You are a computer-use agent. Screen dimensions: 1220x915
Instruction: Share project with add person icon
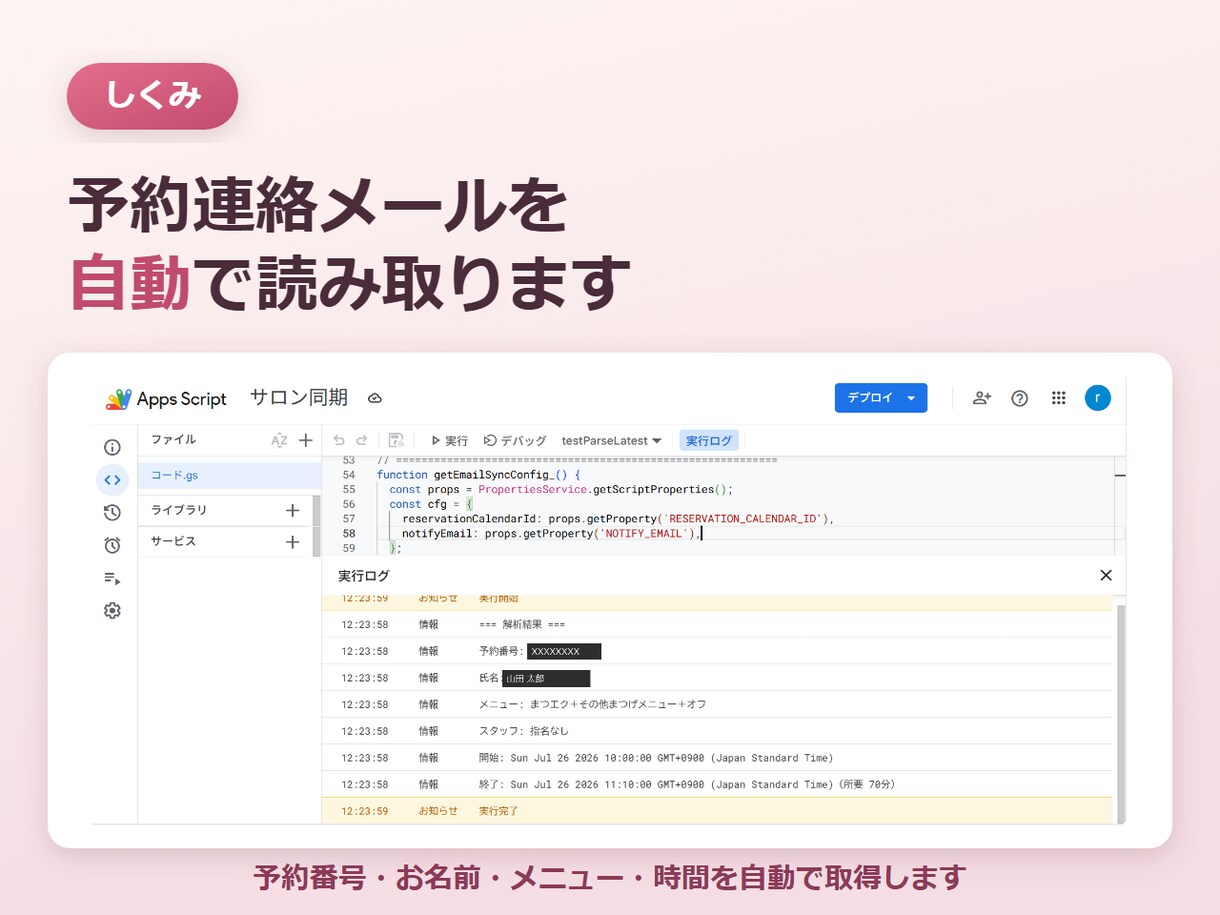(x=981, y=398)
